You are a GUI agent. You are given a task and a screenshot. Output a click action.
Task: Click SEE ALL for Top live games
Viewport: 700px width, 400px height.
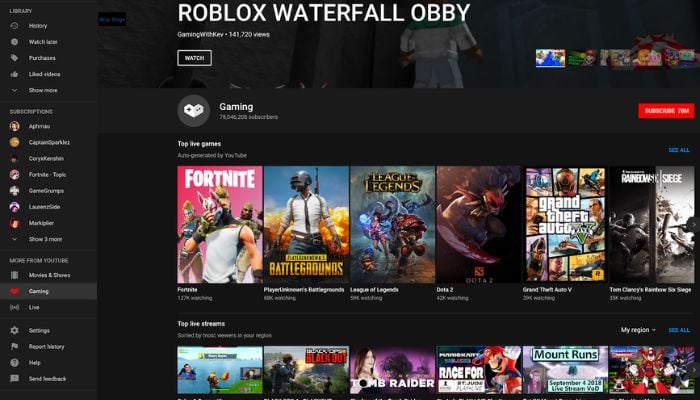[x=679, y=150]
